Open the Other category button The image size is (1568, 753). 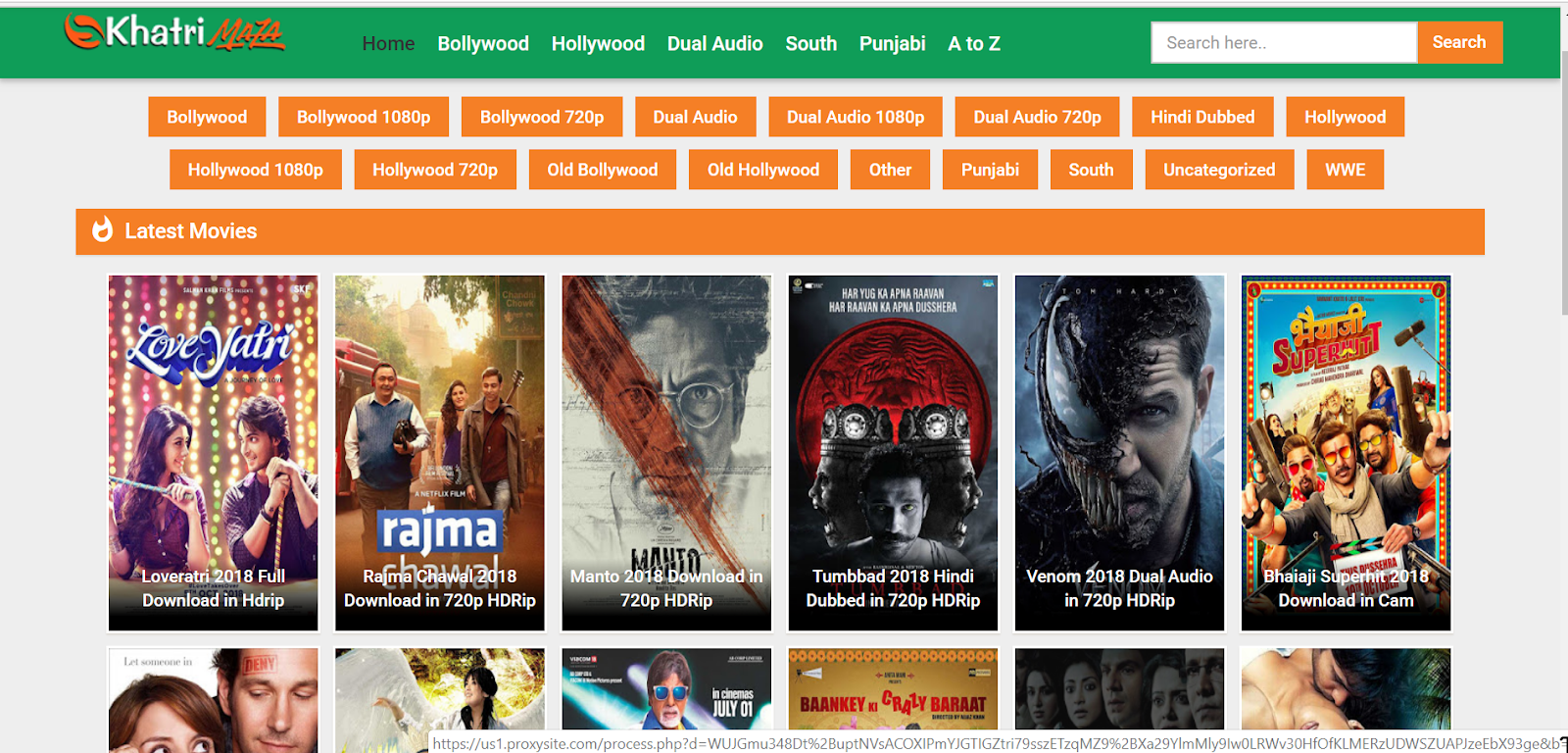(890, 170)
